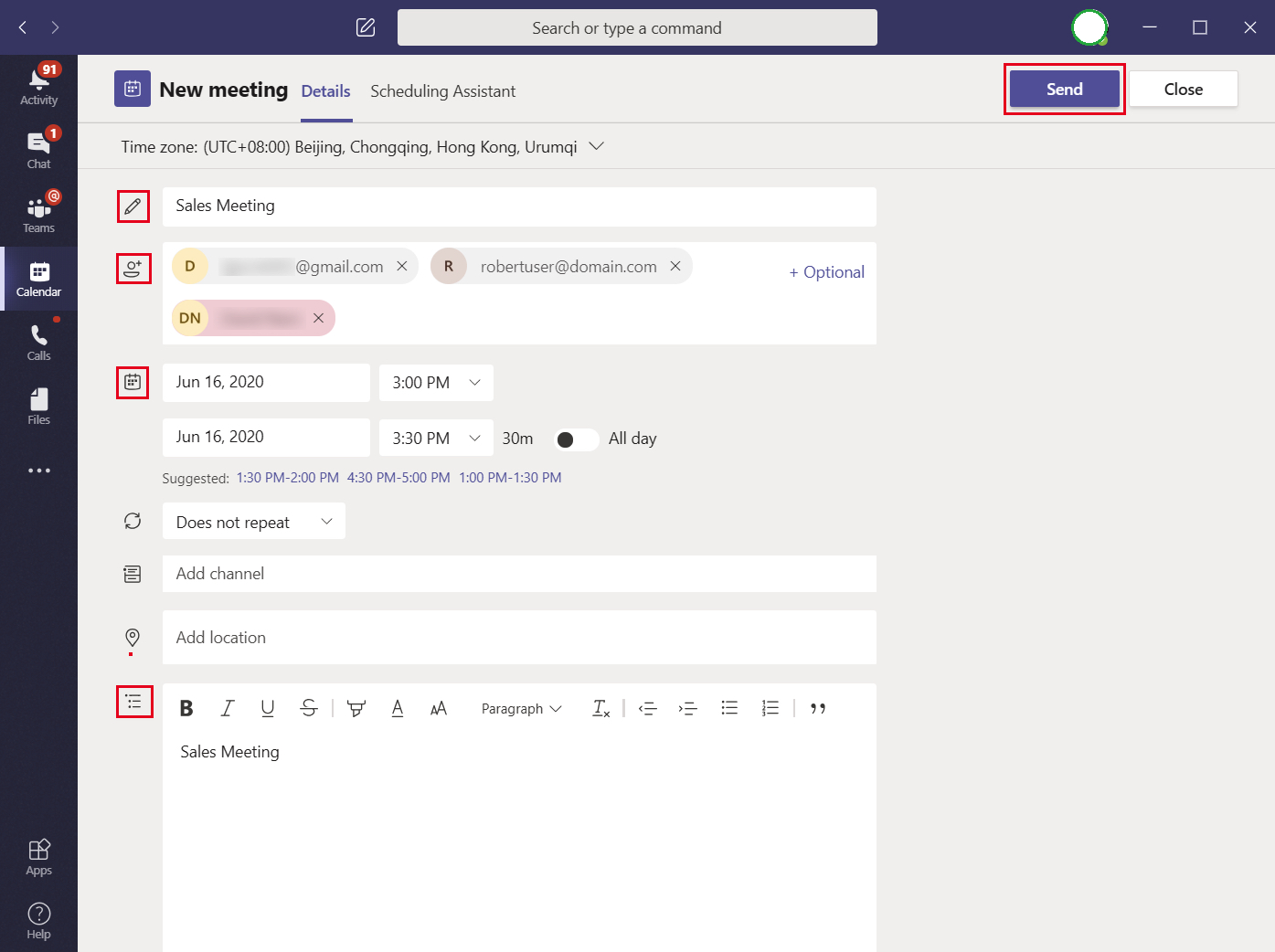
Task: Decrease indent in editor
Action: tap(648, 708)
